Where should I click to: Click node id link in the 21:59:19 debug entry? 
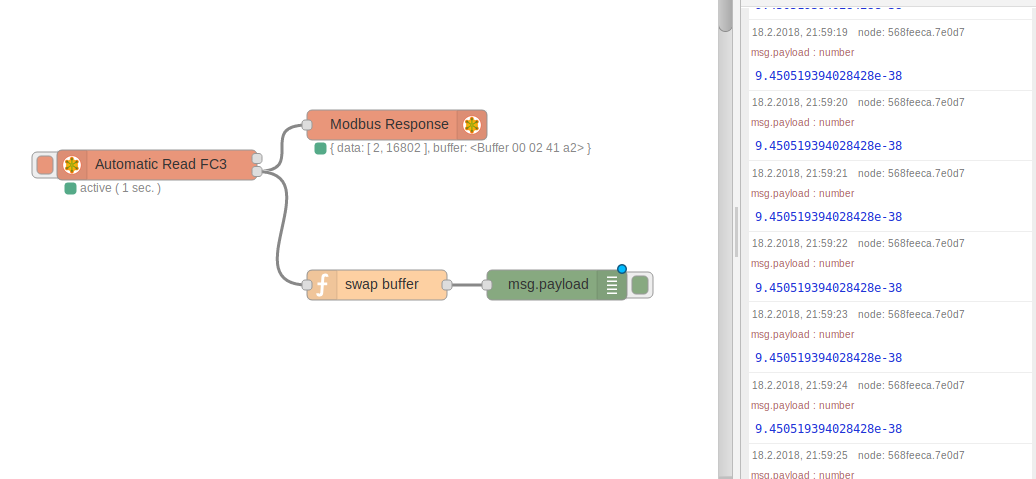(911, 32)
